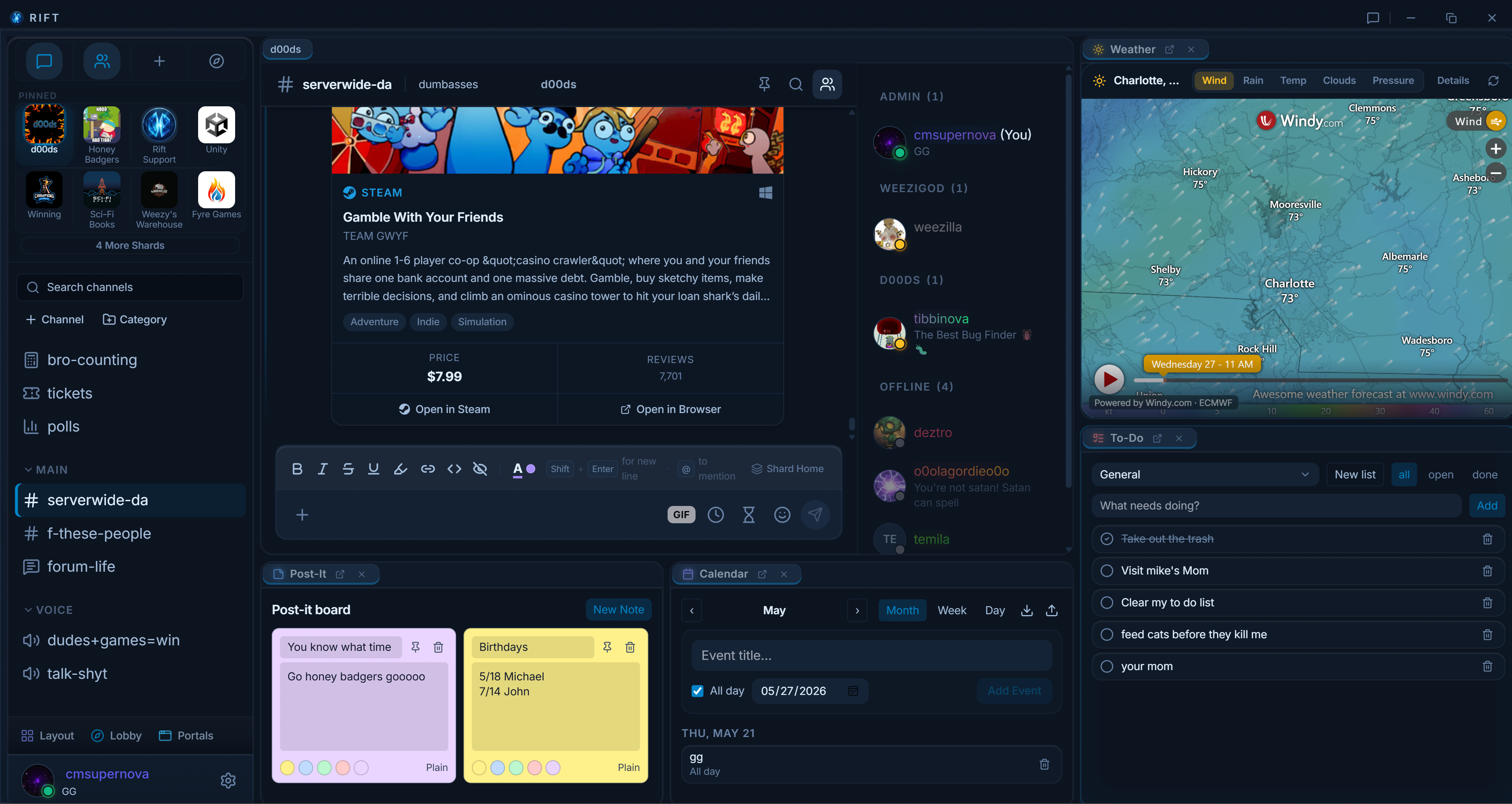The height and width of the screenshot is (804, 1512).
Task: Open the Lobby link in sidebar
Action: 116,735
